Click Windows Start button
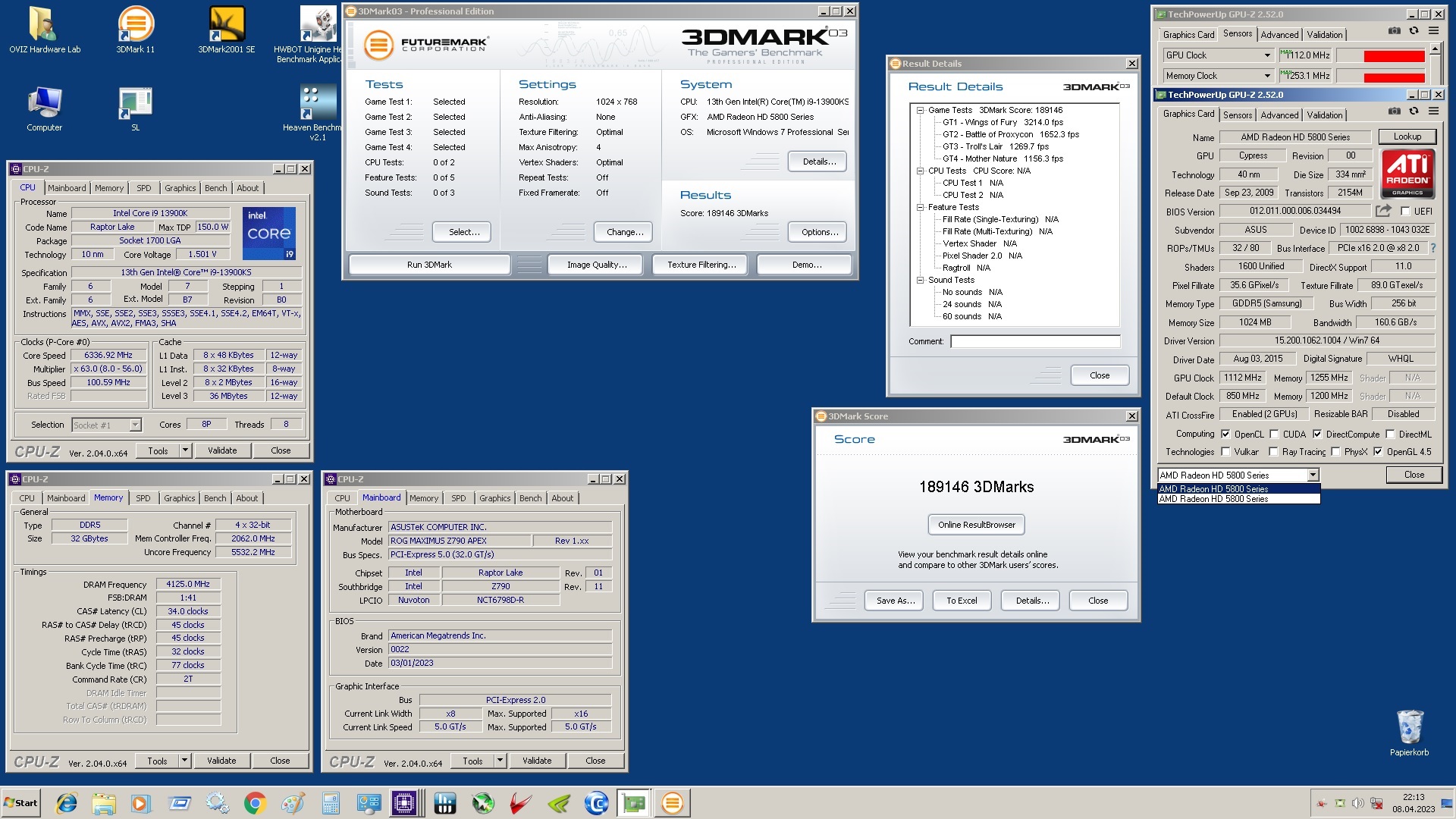This screenshot has width=1456, height=819. click(21, 803)
